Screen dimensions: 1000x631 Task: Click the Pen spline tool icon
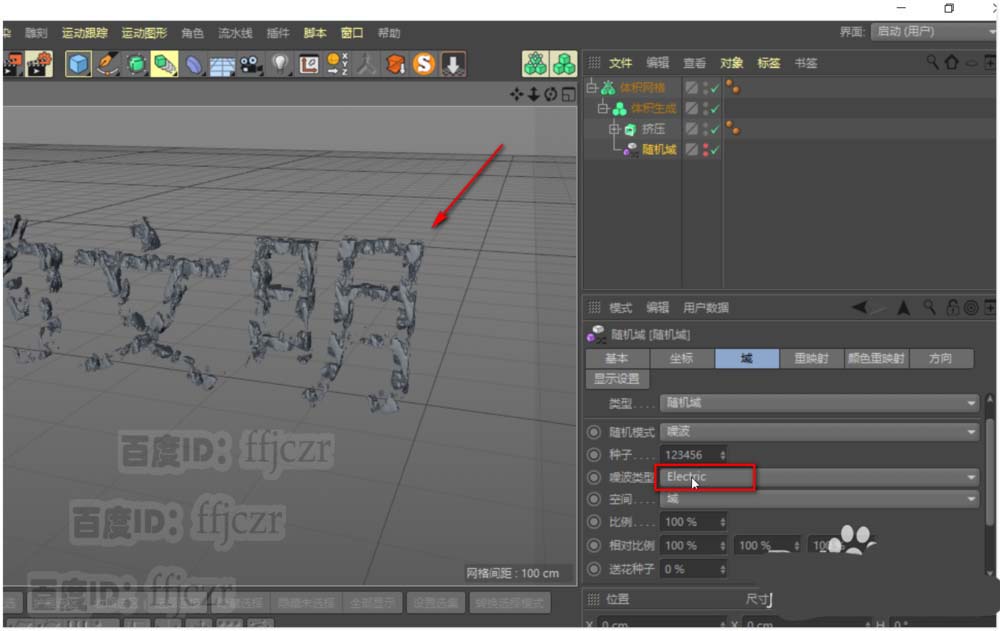pyautogui.click(x=107, y=65)
